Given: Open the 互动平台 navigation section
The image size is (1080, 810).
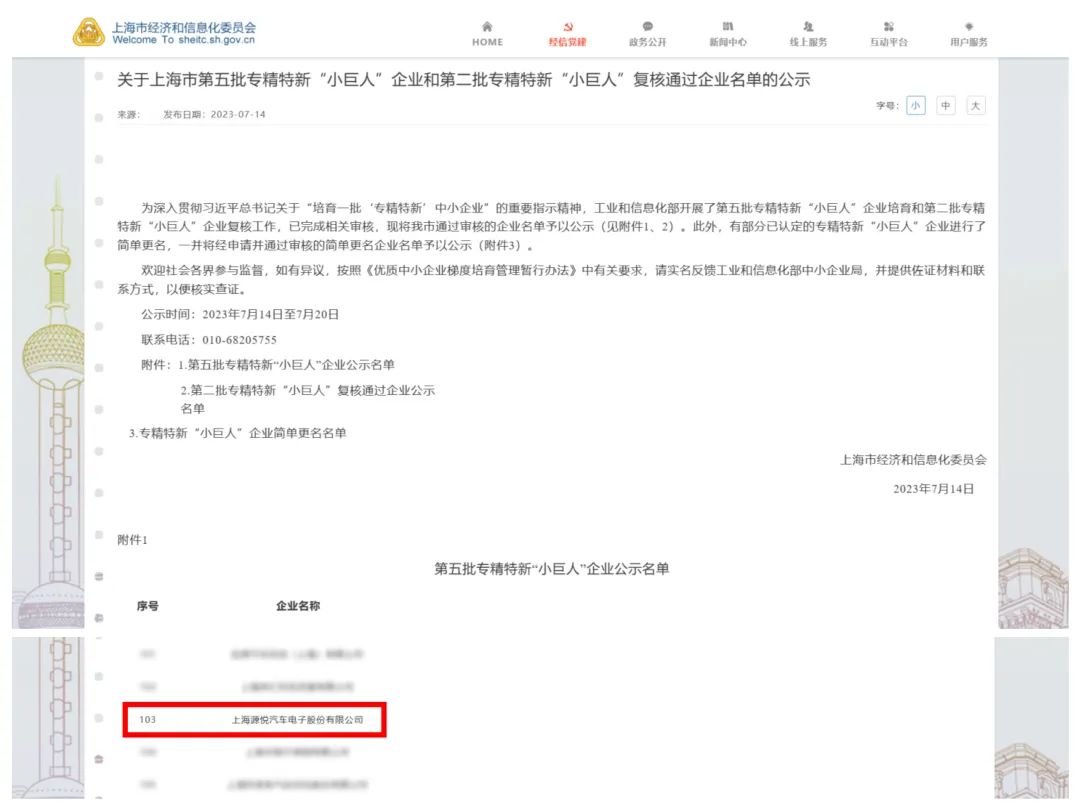Looking at the screenshot, I should pos(889,34).
